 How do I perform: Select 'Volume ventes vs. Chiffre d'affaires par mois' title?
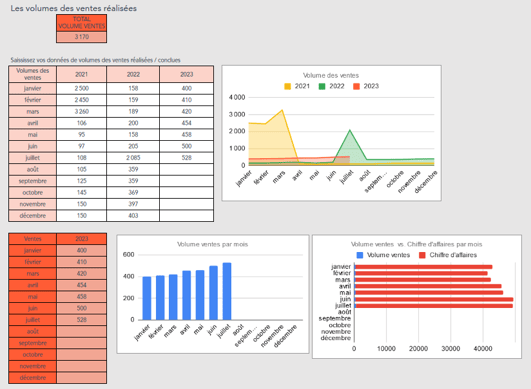(x=417, y=244)
